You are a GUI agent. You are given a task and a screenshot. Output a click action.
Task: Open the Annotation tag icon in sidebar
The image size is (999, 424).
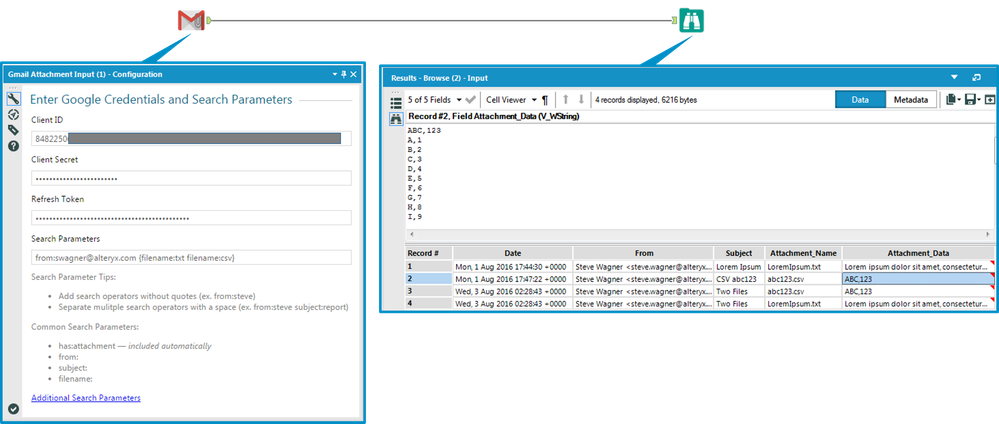pos(13,130)
